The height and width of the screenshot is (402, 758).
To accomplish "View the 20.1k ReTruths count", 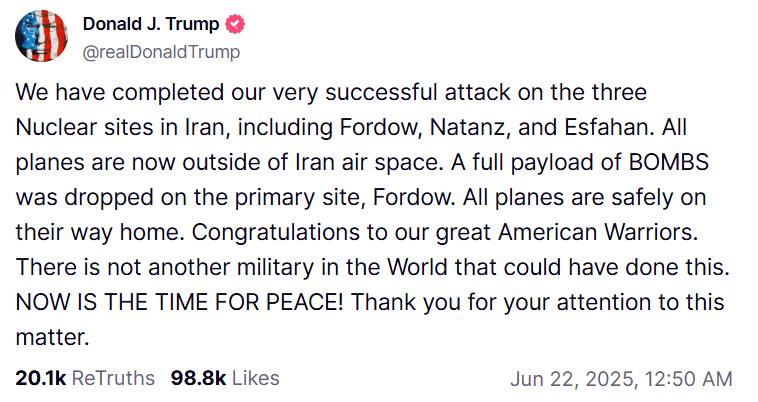I will click(x=41, y=378).
